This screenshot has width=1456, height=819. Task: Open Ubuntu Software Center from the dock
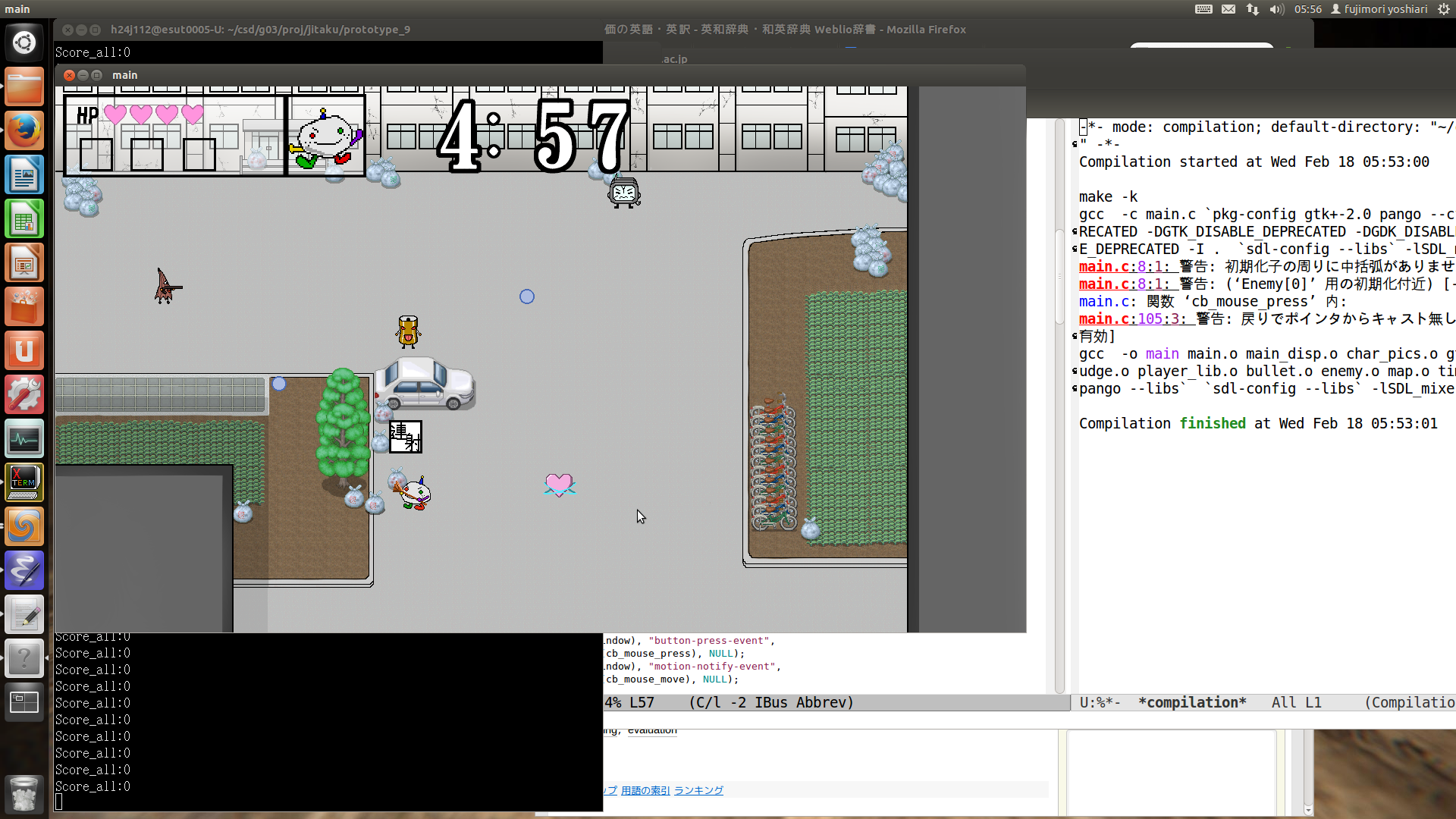tap(24, 306)
